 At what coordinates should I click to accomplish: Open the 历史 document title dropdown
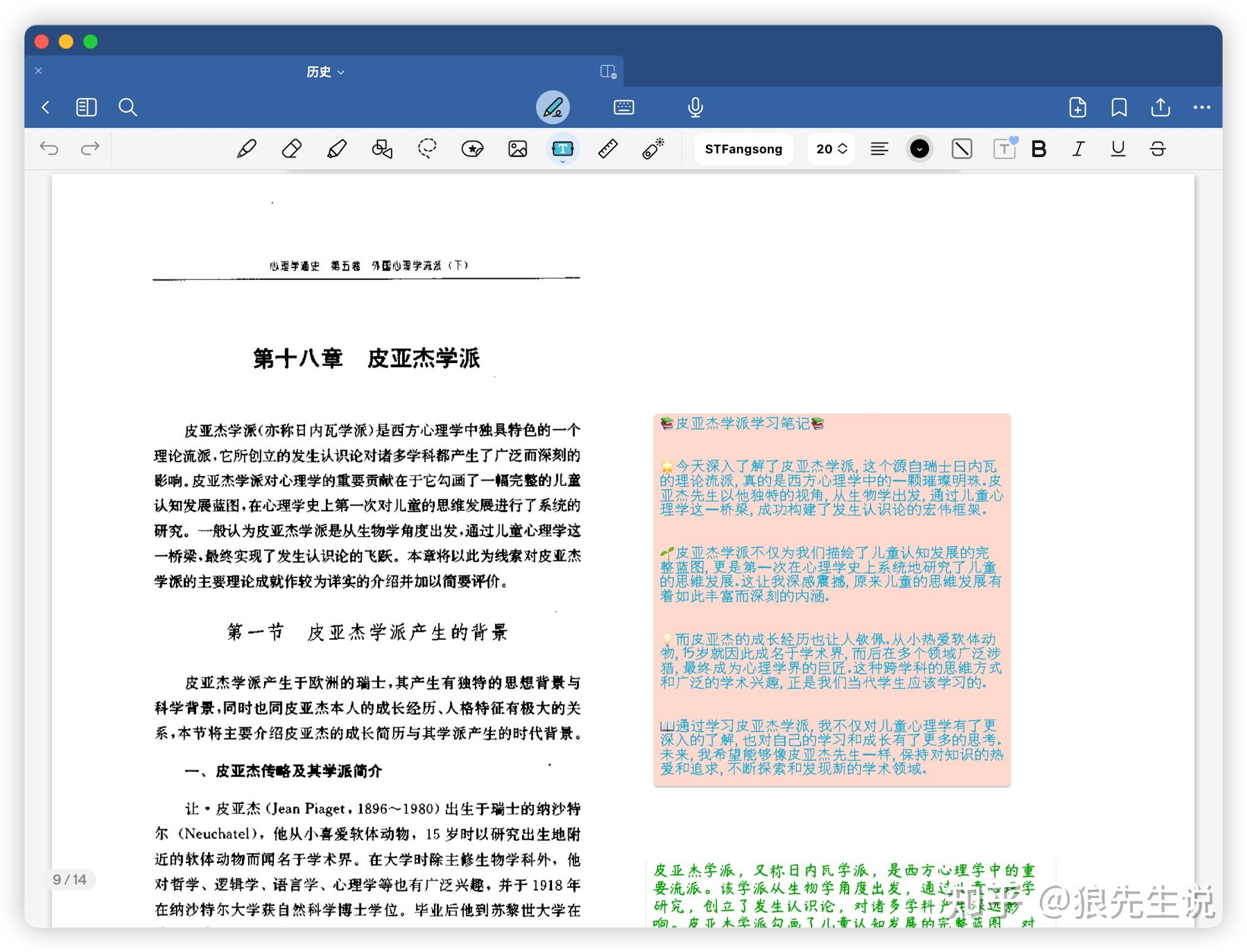(325, 71)
